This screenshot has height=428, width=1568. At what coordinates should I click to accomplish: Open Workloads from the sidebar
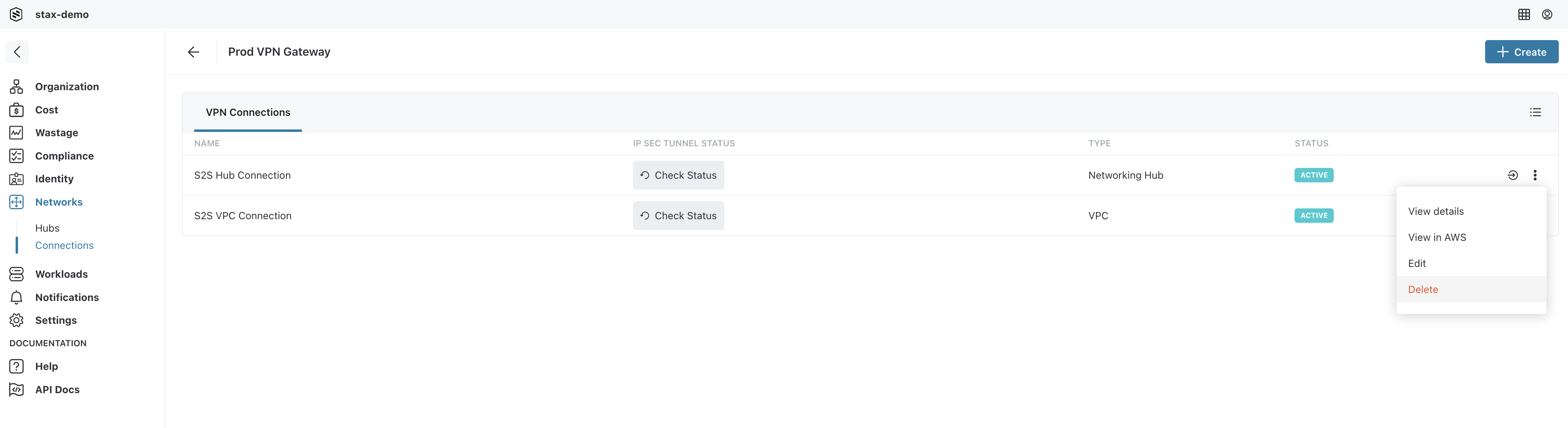[62, 274]
